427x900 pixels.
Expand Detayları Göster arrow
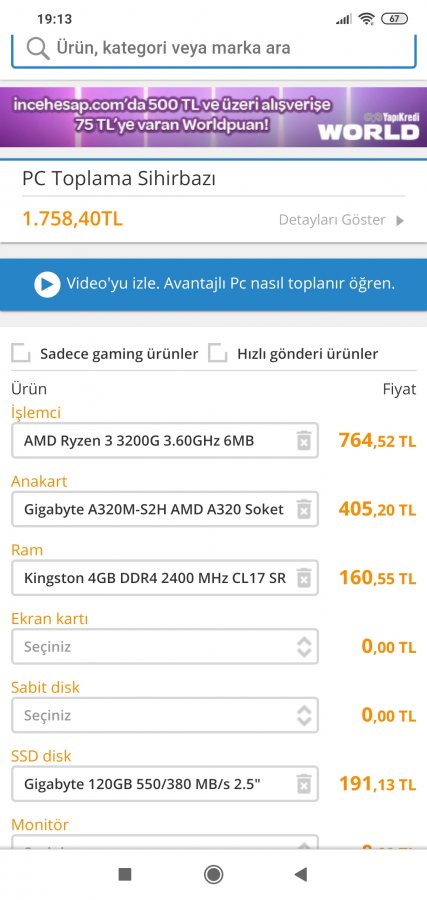401,220
